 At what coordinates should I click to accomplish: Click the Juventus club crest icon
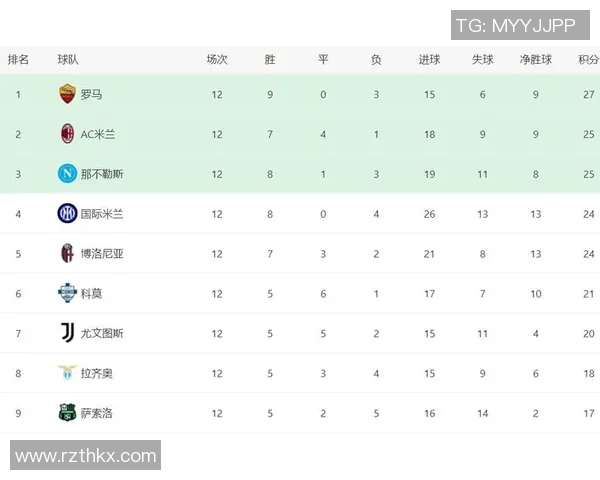(67, 333)
